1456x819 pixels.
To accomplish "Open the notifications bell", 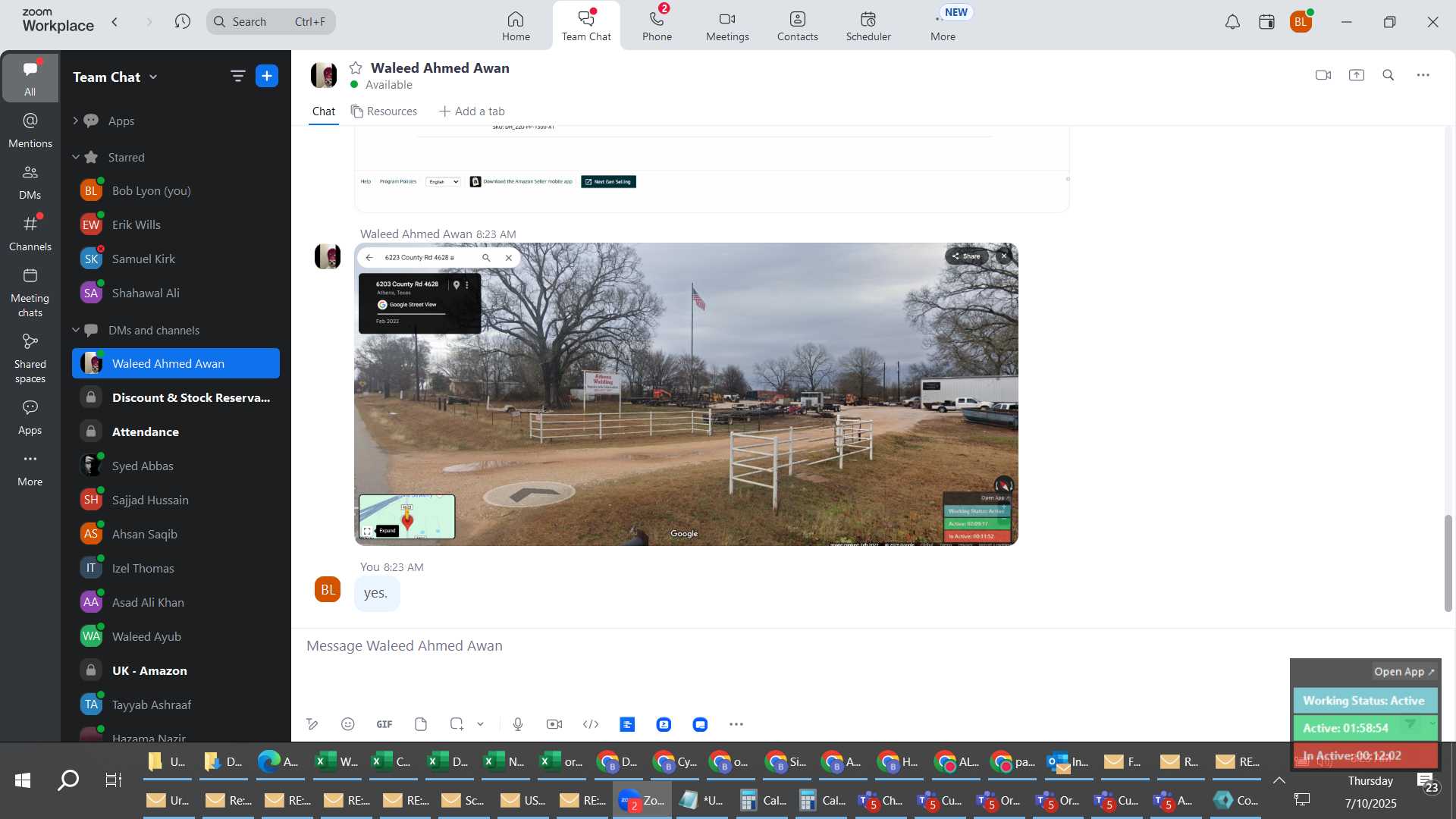I will [1233, 22].
